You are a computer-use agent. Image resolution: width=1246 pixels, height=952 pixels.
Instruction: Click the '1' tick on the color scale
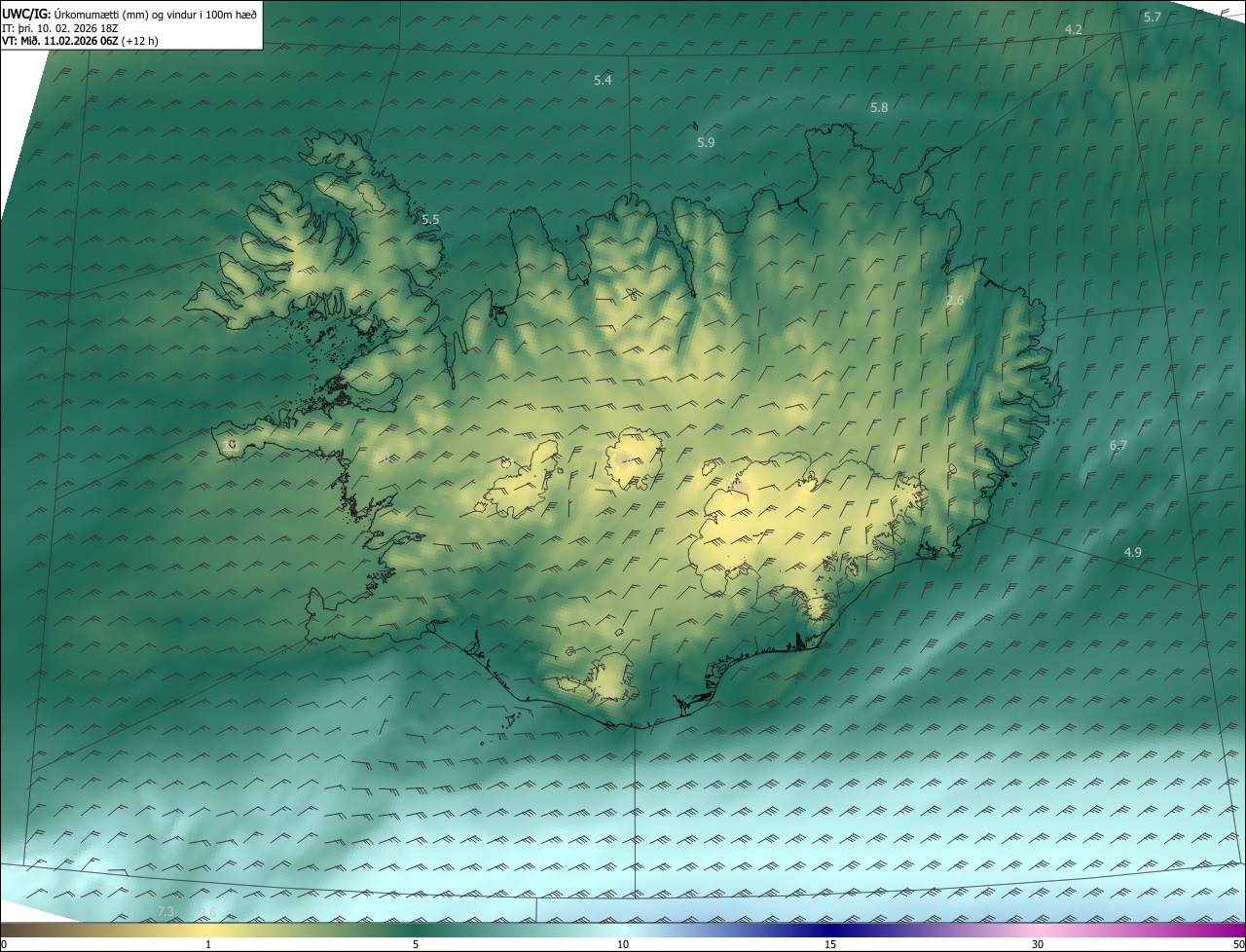(x=208, y=944)
